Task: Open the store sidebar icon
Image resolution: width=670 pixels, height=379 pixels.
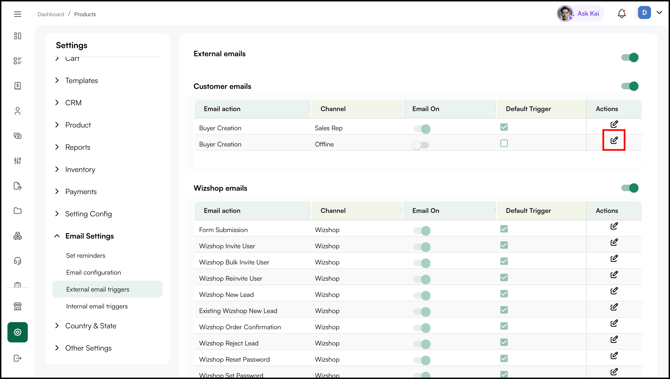Action: [x=18, y=306]
